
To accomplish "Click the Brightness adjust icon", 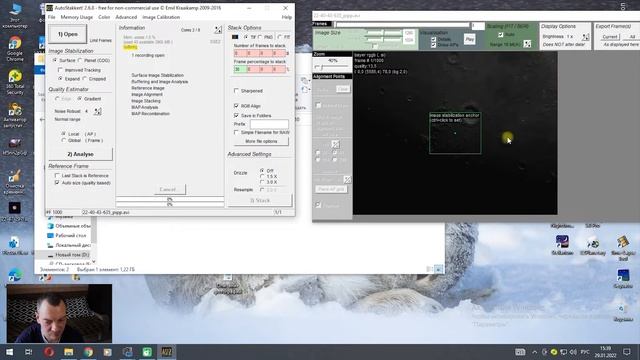I will 586,36.
